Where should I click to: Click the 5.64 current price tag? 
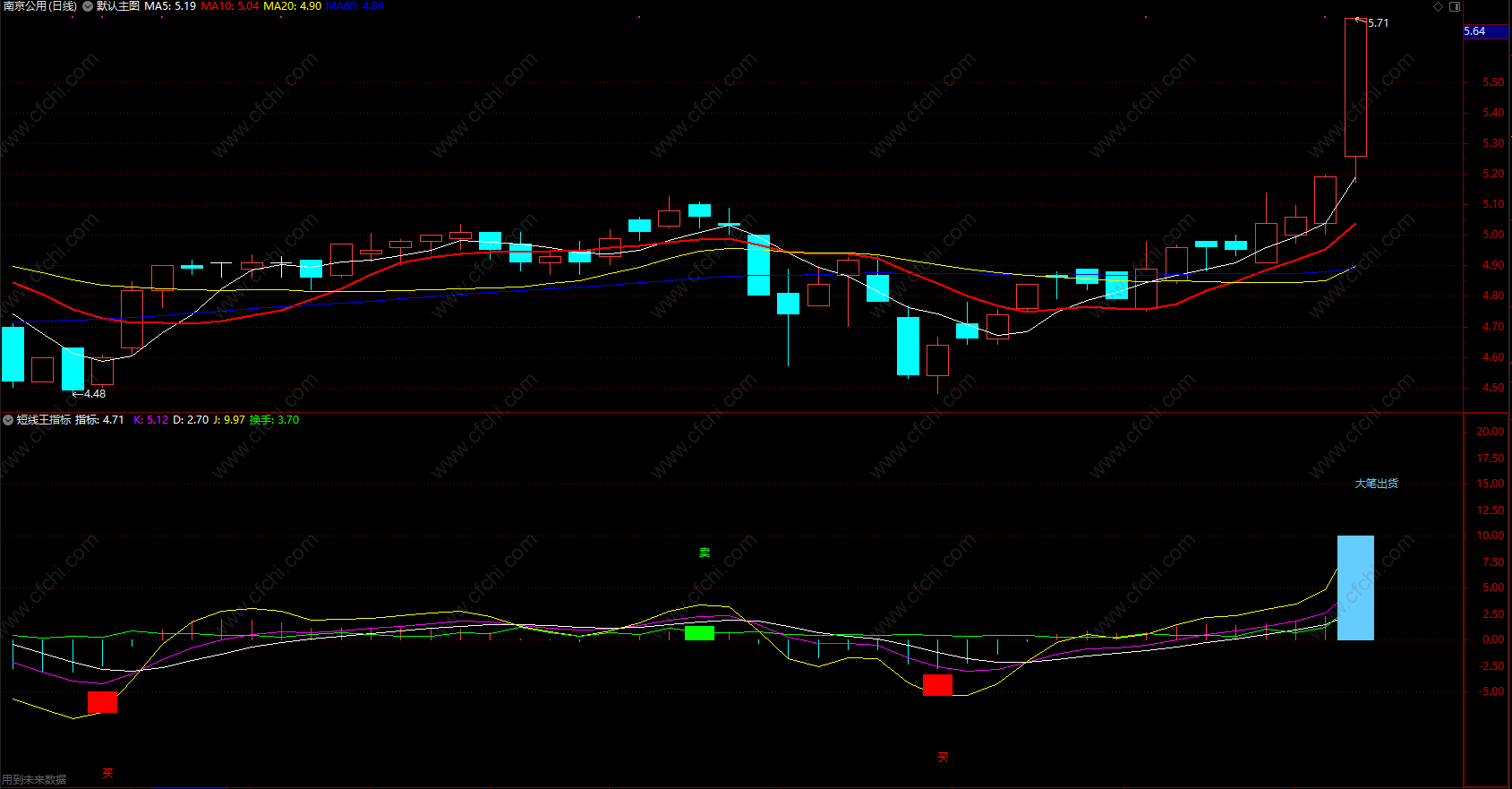coord(1485,31)
